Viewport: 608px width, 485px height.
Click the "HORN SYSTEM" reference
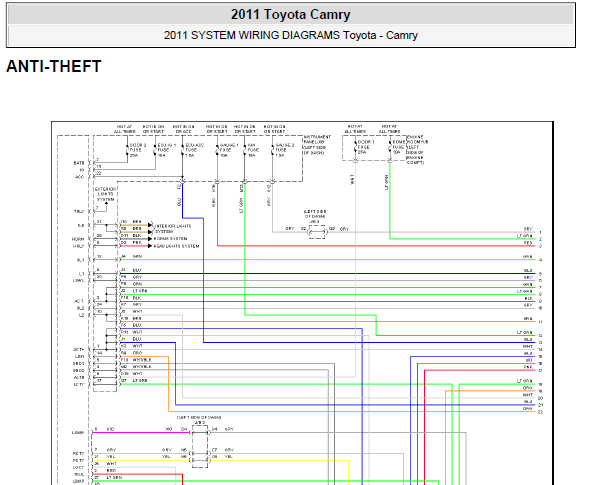(x=171, y=239)
